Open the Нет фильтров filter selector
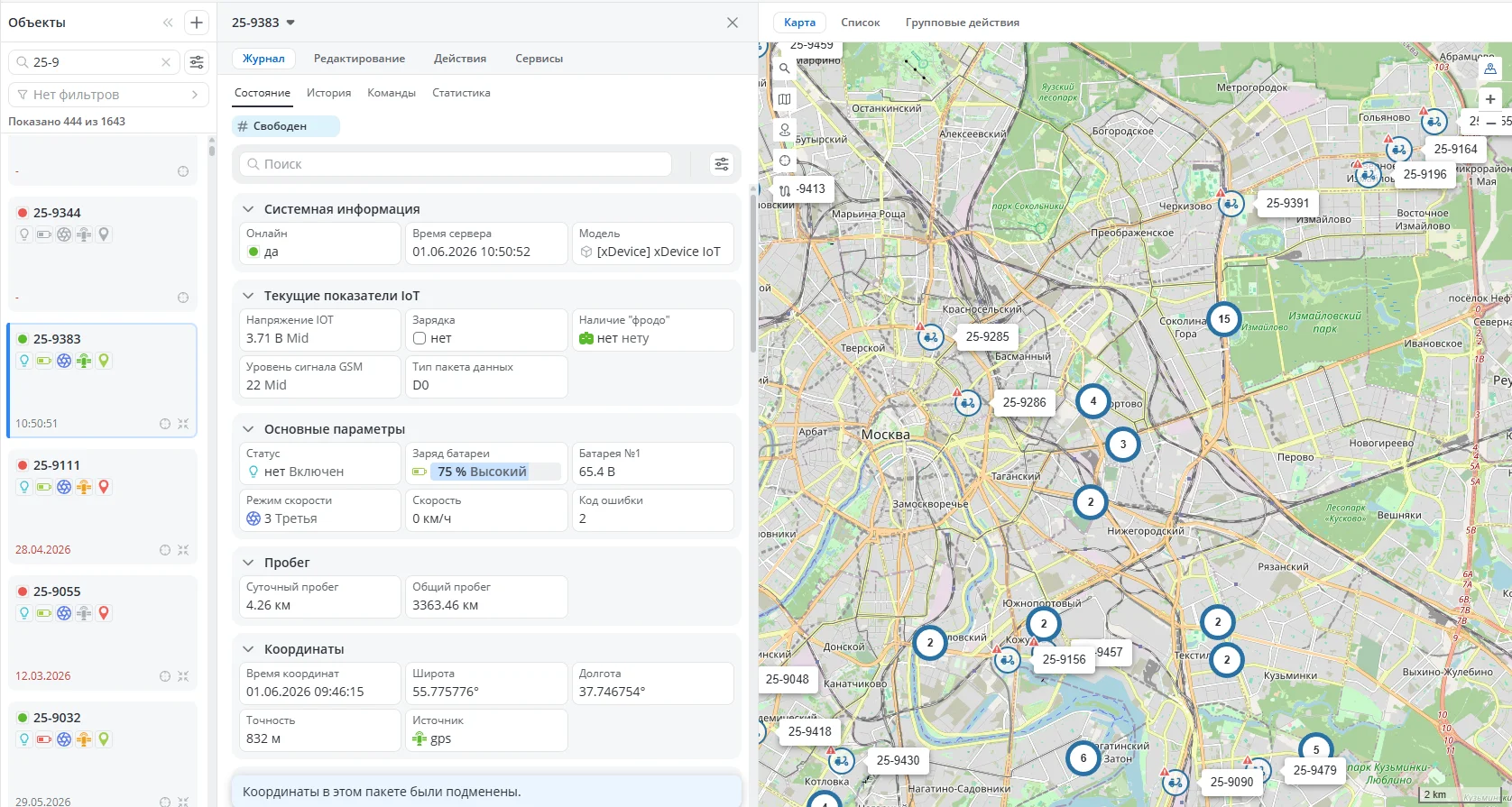The width and height of the screenshot is (1512, 807). point(108,95)
